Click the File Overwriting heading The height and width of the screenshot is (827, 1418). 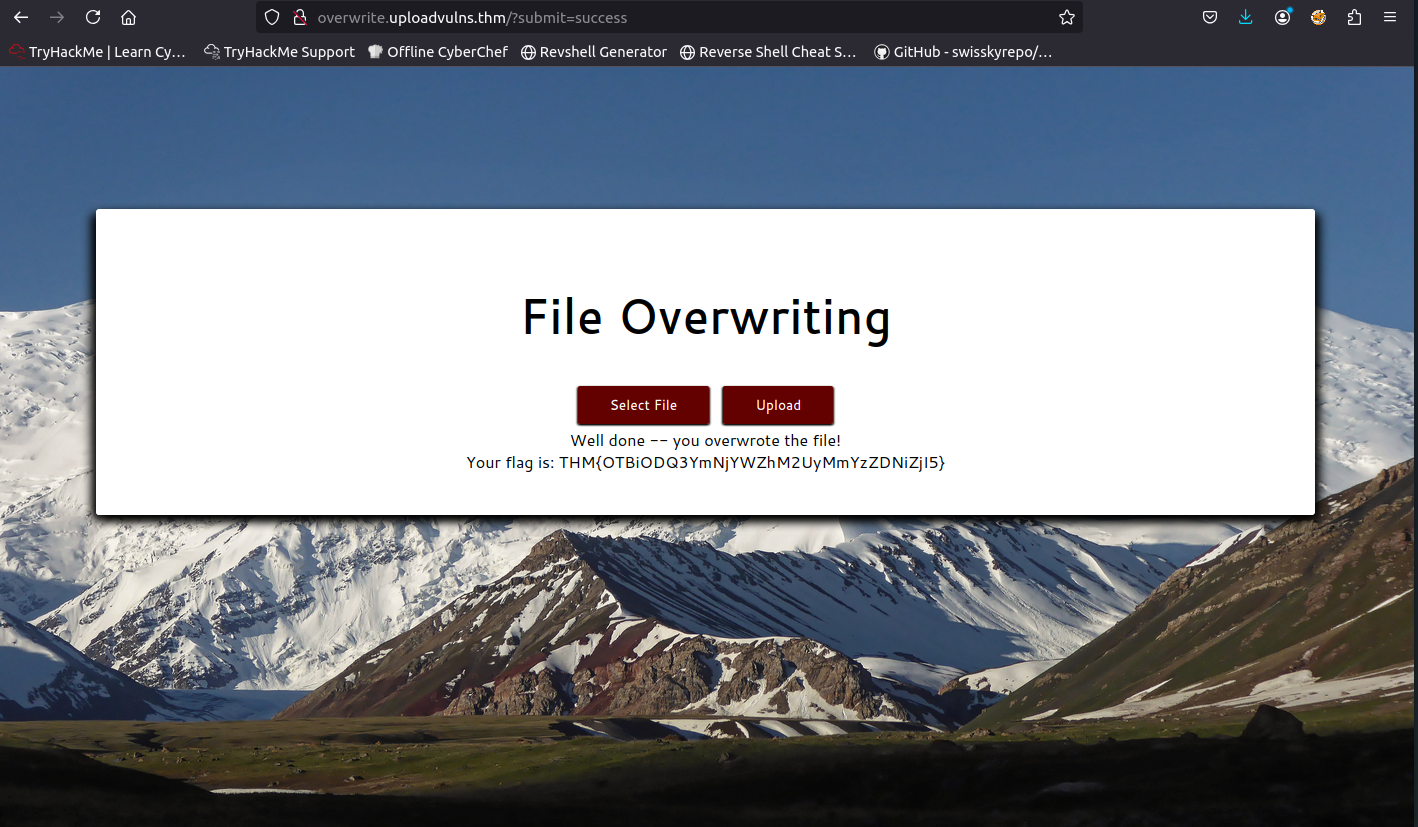(x=706, y=317)
